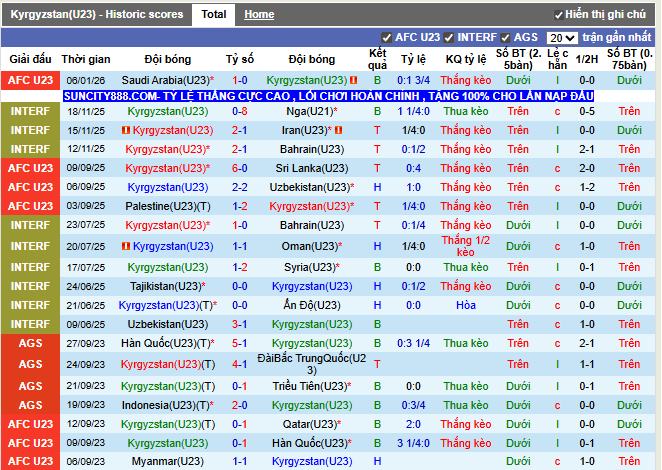Switch to the Total tab

(214, 14)
